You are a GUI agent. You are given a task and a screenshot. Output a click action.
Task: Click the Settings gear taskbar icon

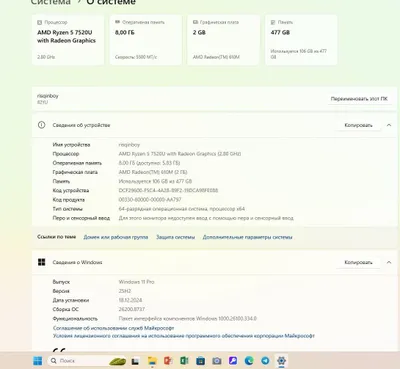(x=281, y=361)
